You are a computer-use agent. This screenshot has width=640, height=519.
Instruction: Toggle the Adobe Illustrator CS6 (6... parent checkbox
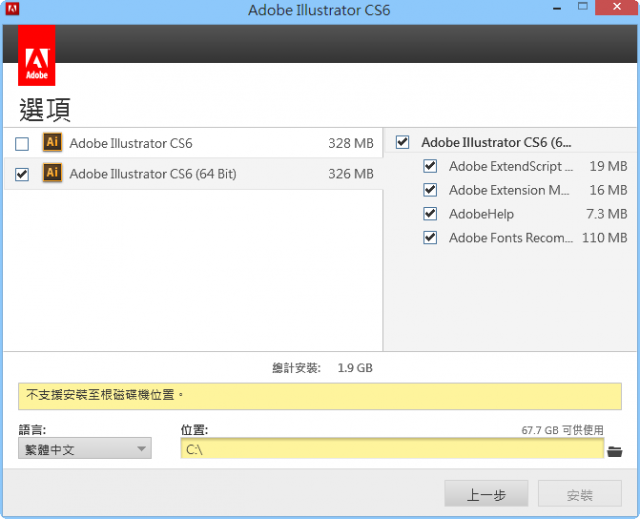[402, 142]
